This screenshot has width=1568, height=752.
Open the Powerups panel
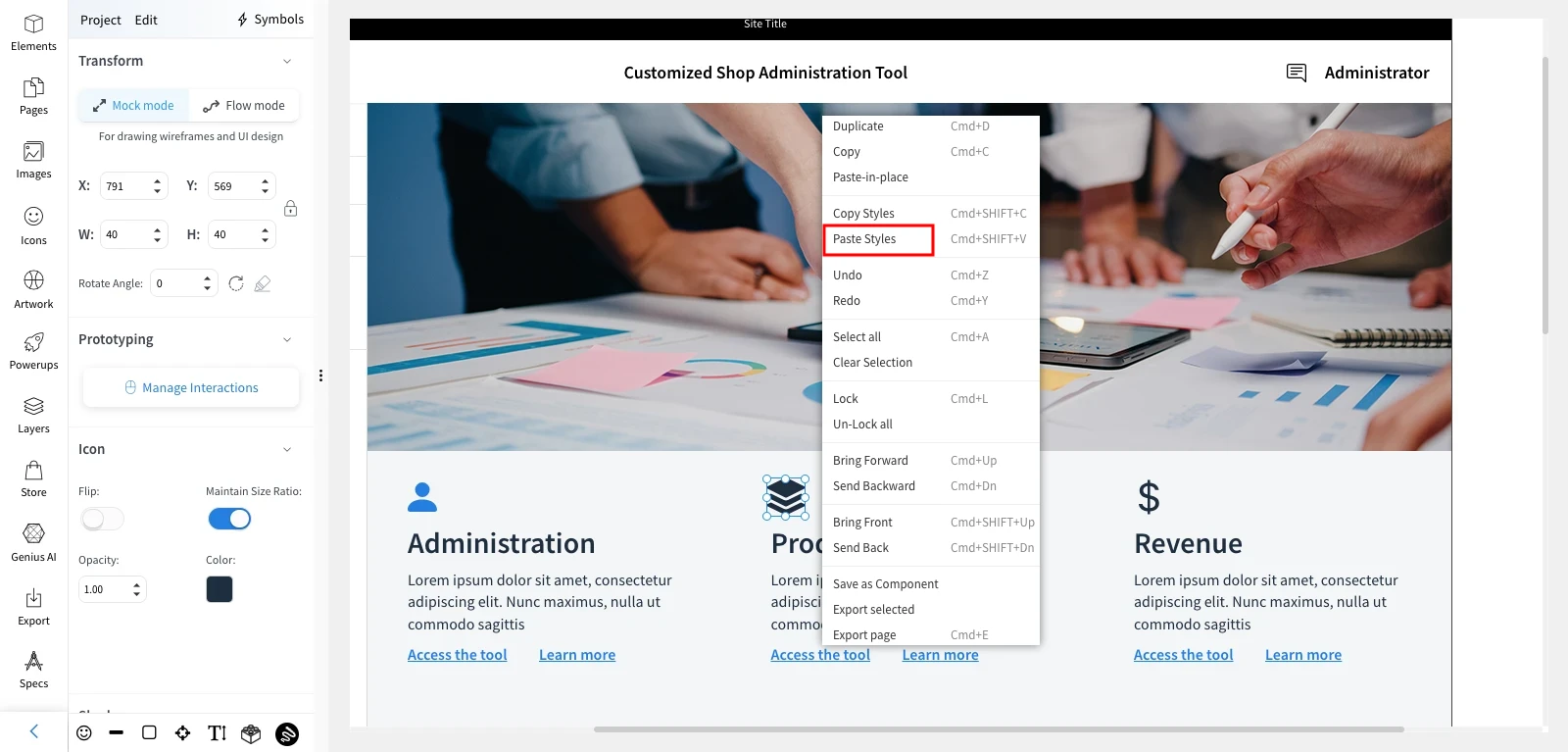(x=33, y=351)
